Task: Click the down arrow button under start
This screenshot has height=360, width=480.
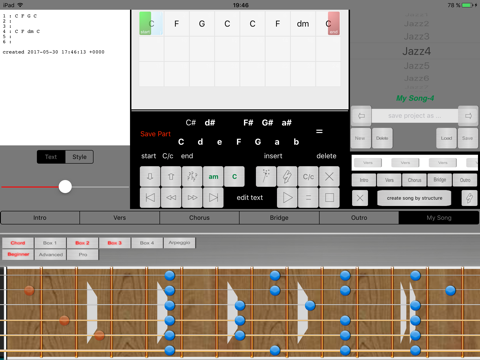Action: point(150,177)
